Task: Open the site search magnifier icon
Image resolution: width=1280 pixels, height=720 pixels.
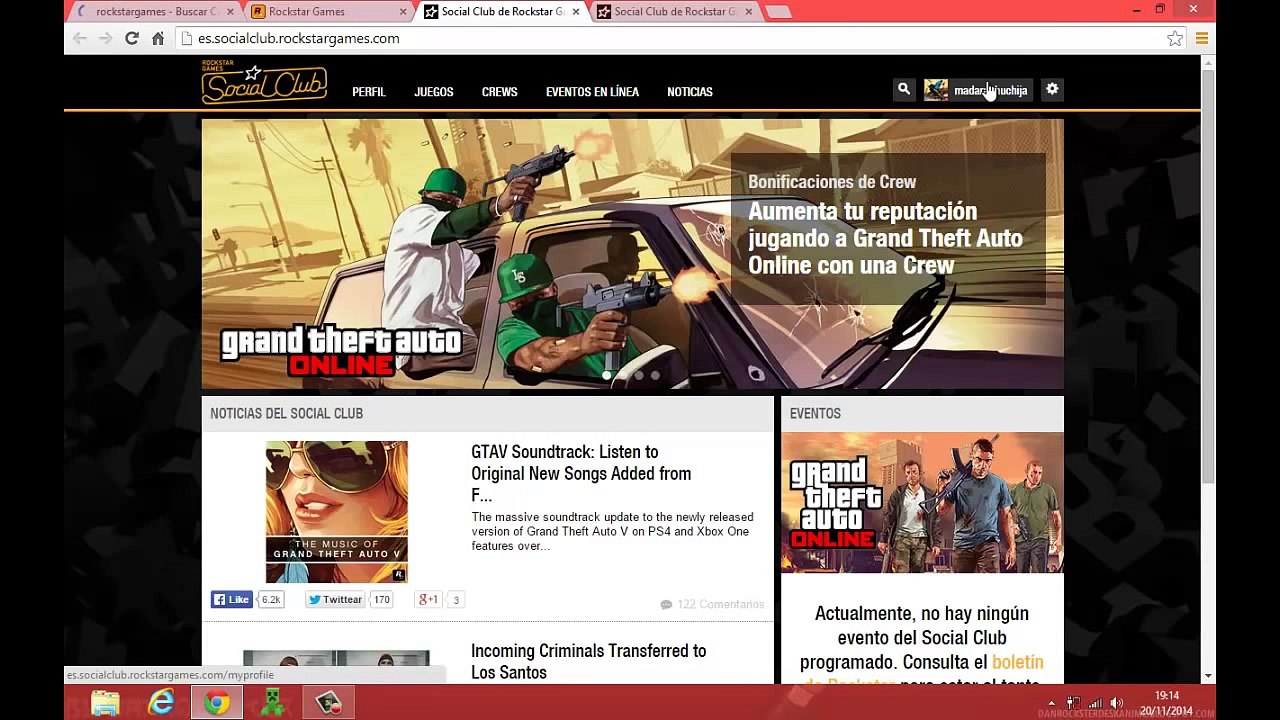Action: (904, 90)
